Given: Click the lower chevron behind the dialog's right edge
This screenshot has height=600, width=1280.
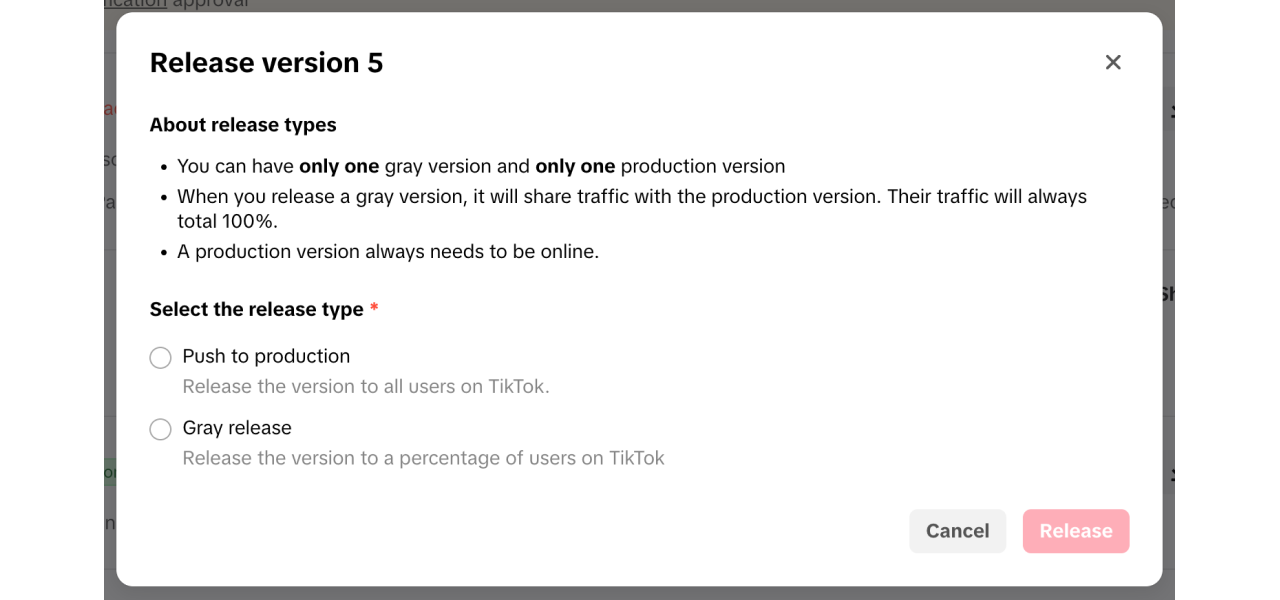Looking at the screenshot, I should tap(1170, 474).
